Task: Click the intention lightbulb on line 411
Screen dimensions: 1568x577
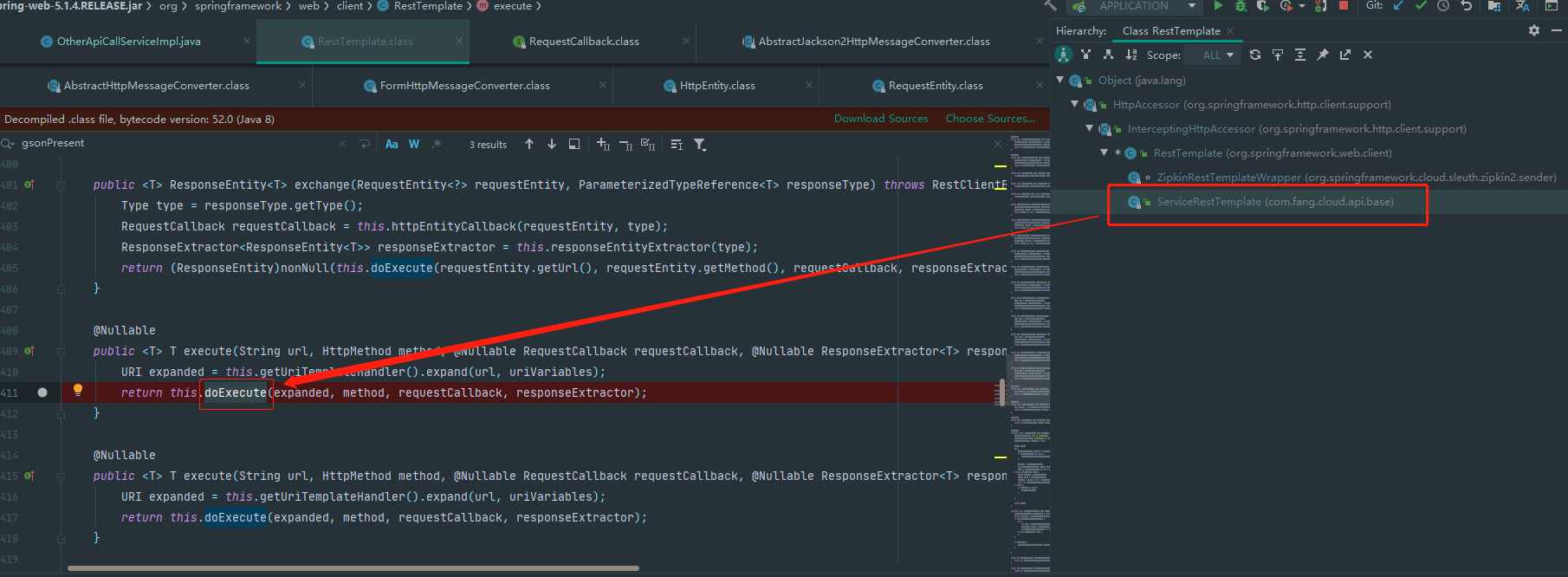Action: 78,391
